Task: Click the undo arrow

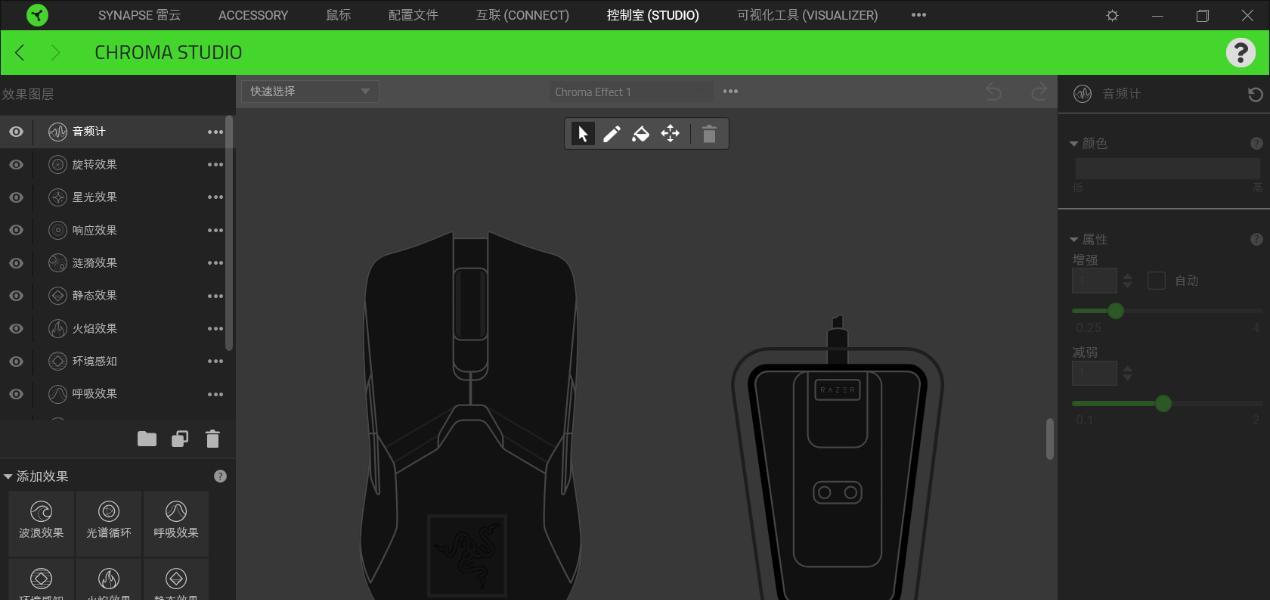Action: pyautogui.click(x=993, y=92)
